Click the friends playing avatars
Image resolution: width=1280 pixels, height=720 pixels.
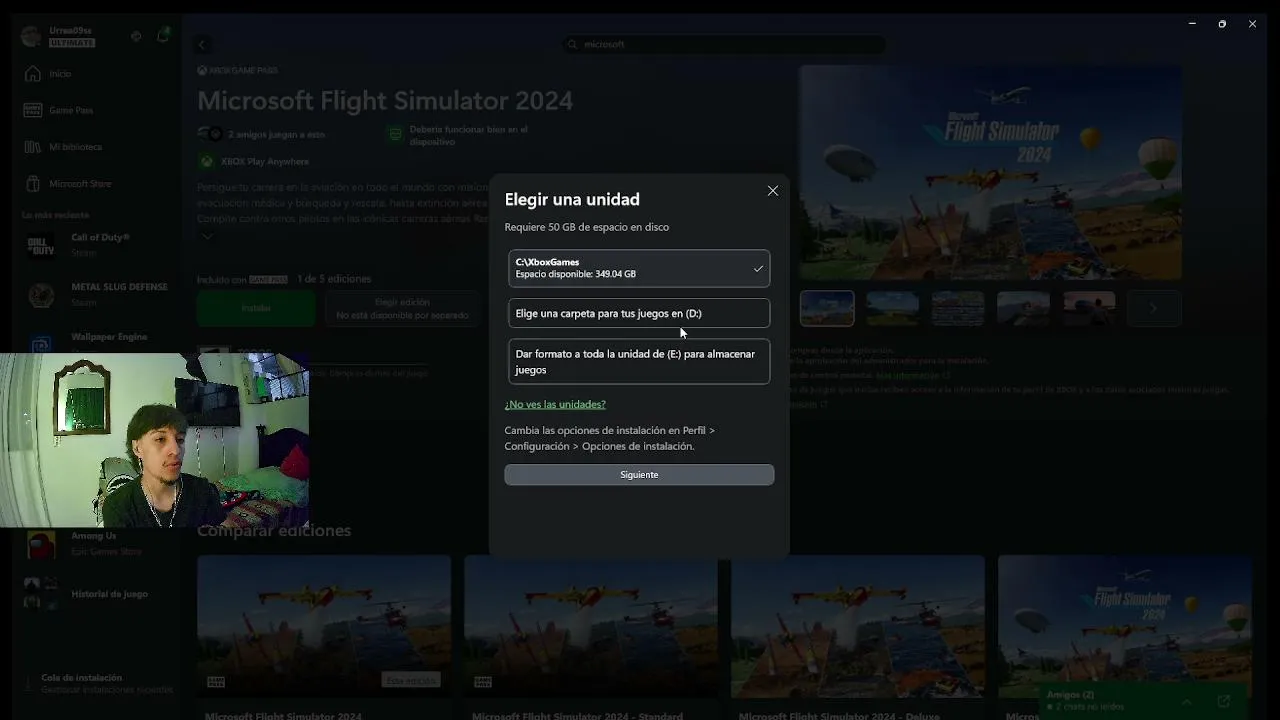click(210, 134)
